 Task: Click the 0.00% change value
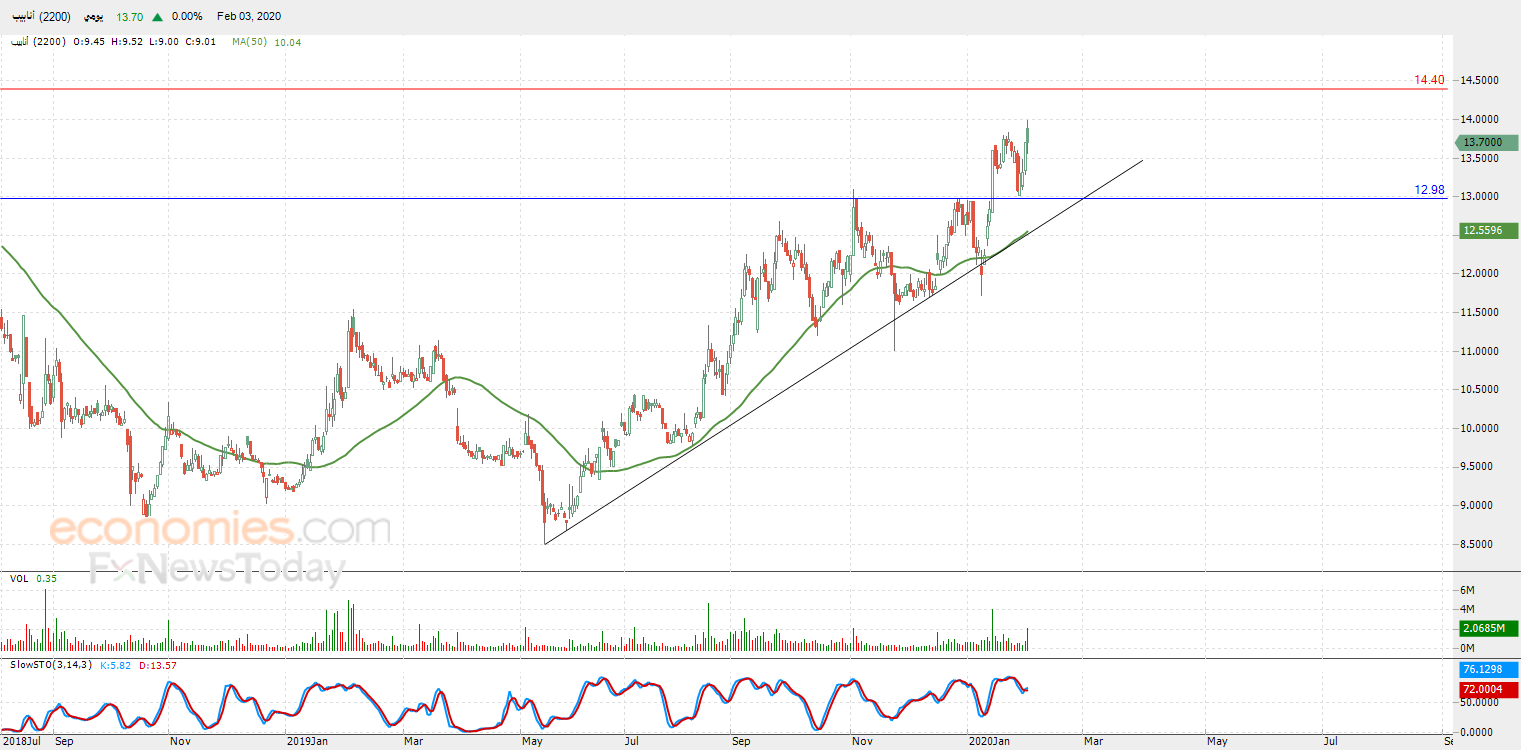pyautogui.click(x=187, y=17)
